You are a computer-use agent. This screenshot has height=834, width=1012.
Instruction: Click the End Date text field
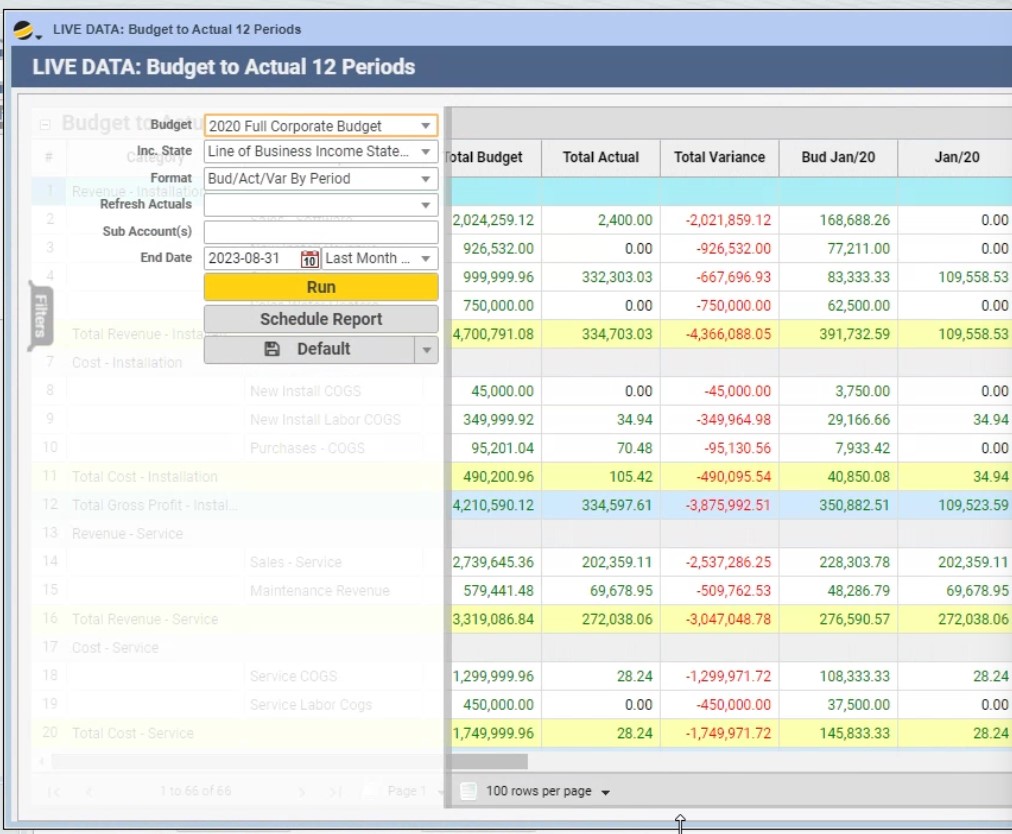[251, 258]
